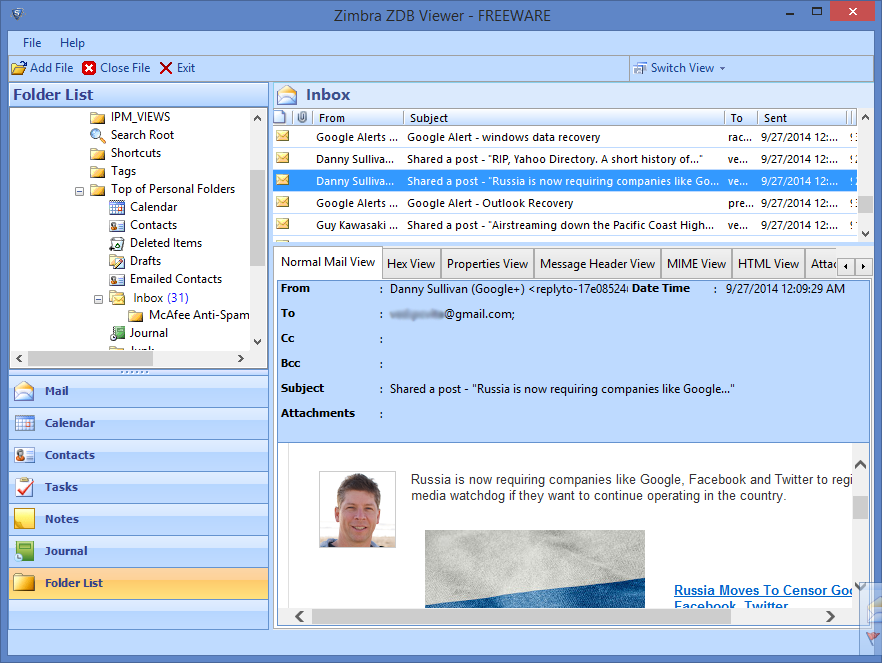The image size is (882, 663).
Task: Select the Search Root magnifier icon
Action: click(98, 135)
